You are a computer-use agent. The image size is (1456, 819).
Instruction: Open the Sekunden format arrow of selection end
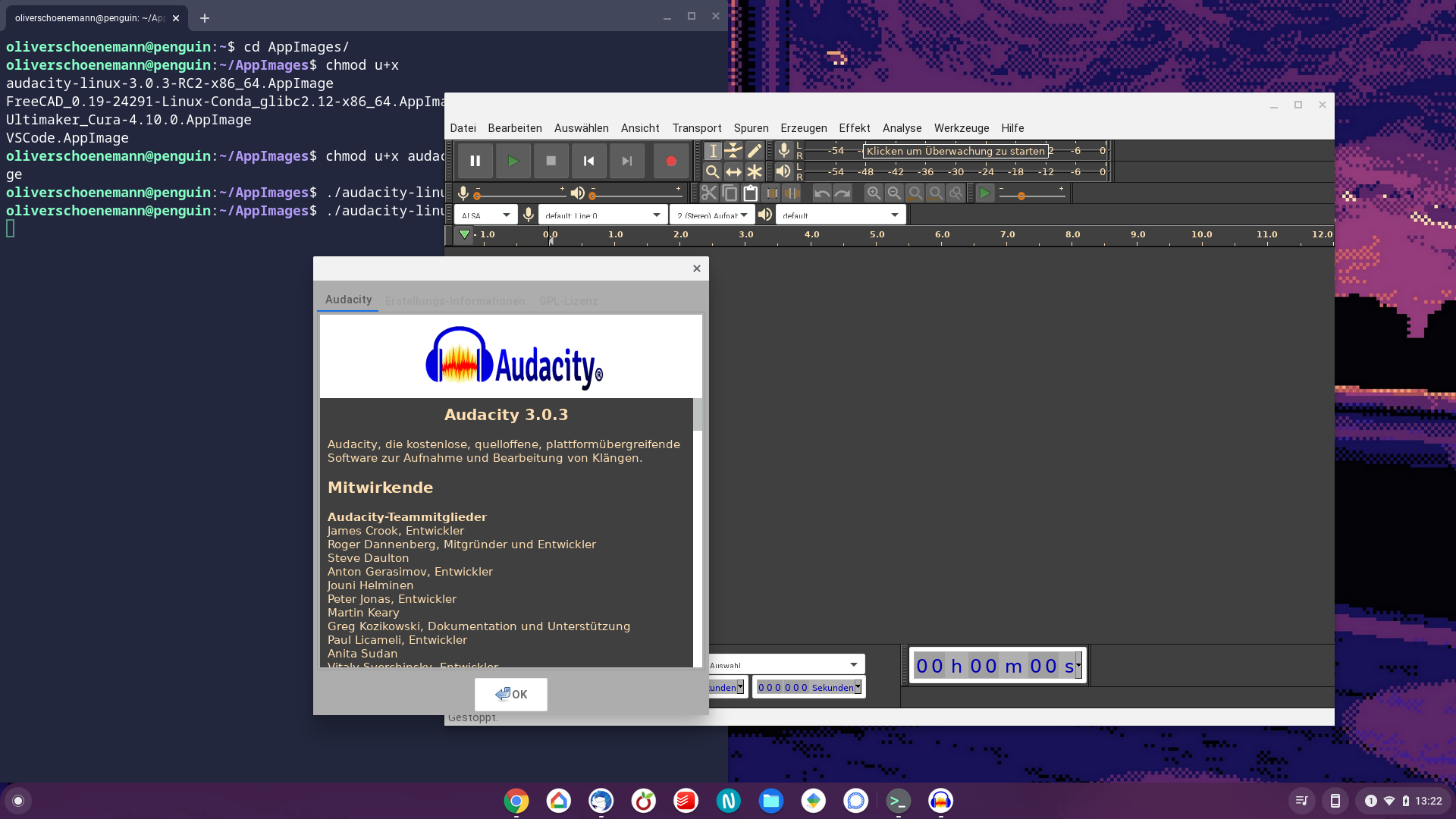click(x=858, y=687)
